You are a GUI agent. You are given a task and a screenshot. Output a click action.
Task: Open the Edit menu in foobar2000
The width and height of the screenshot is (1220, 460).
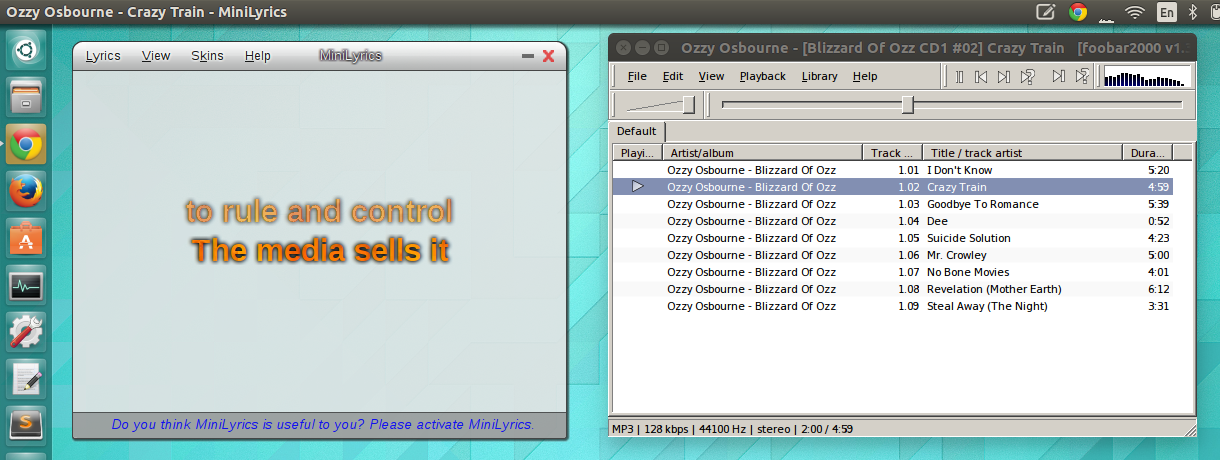click(673, 76)
